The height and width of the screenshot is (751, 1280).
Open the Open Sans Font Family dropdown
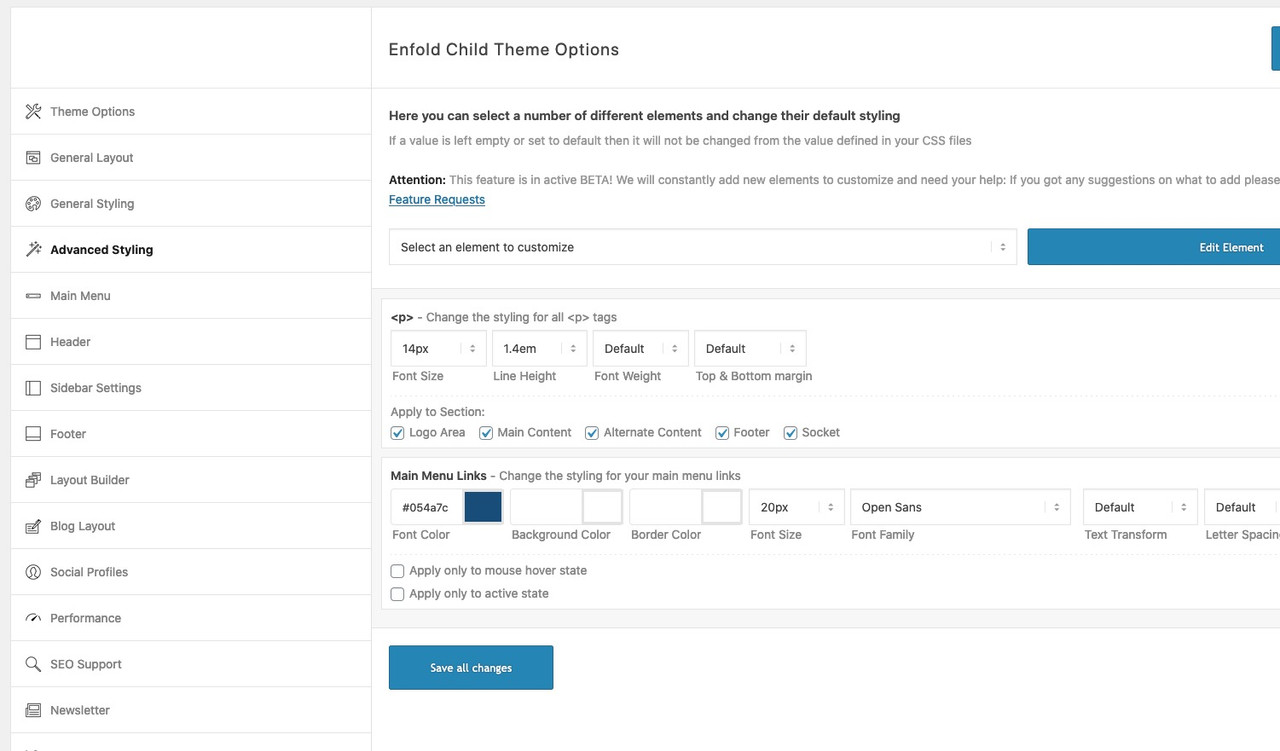pos(960,507)
